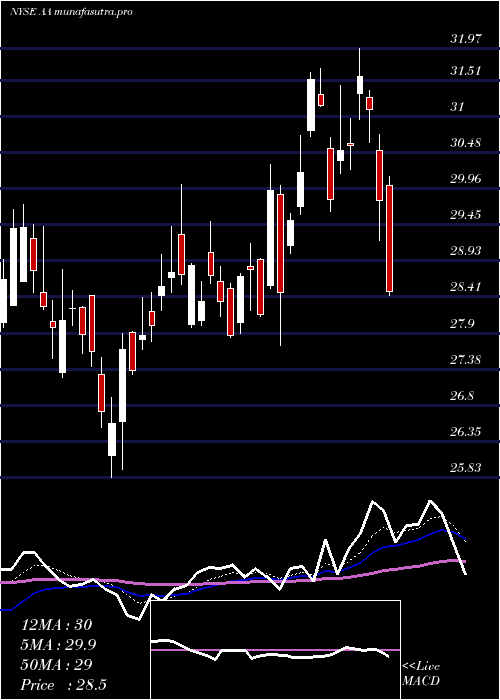The image size is (500, 700).
Task: Click the Price : 28.5 readout
Action: point(63,685)
